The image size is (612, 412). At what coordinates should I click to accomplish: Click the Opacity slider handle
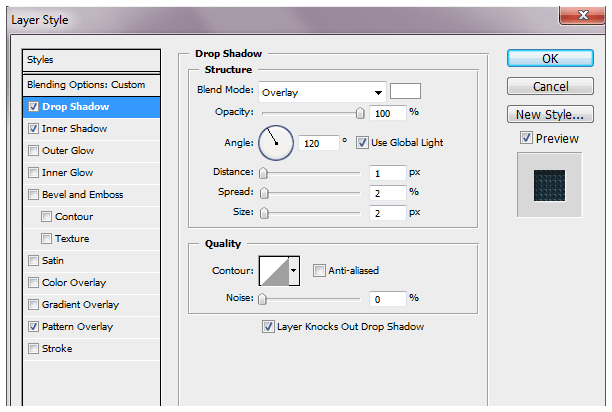359,113
